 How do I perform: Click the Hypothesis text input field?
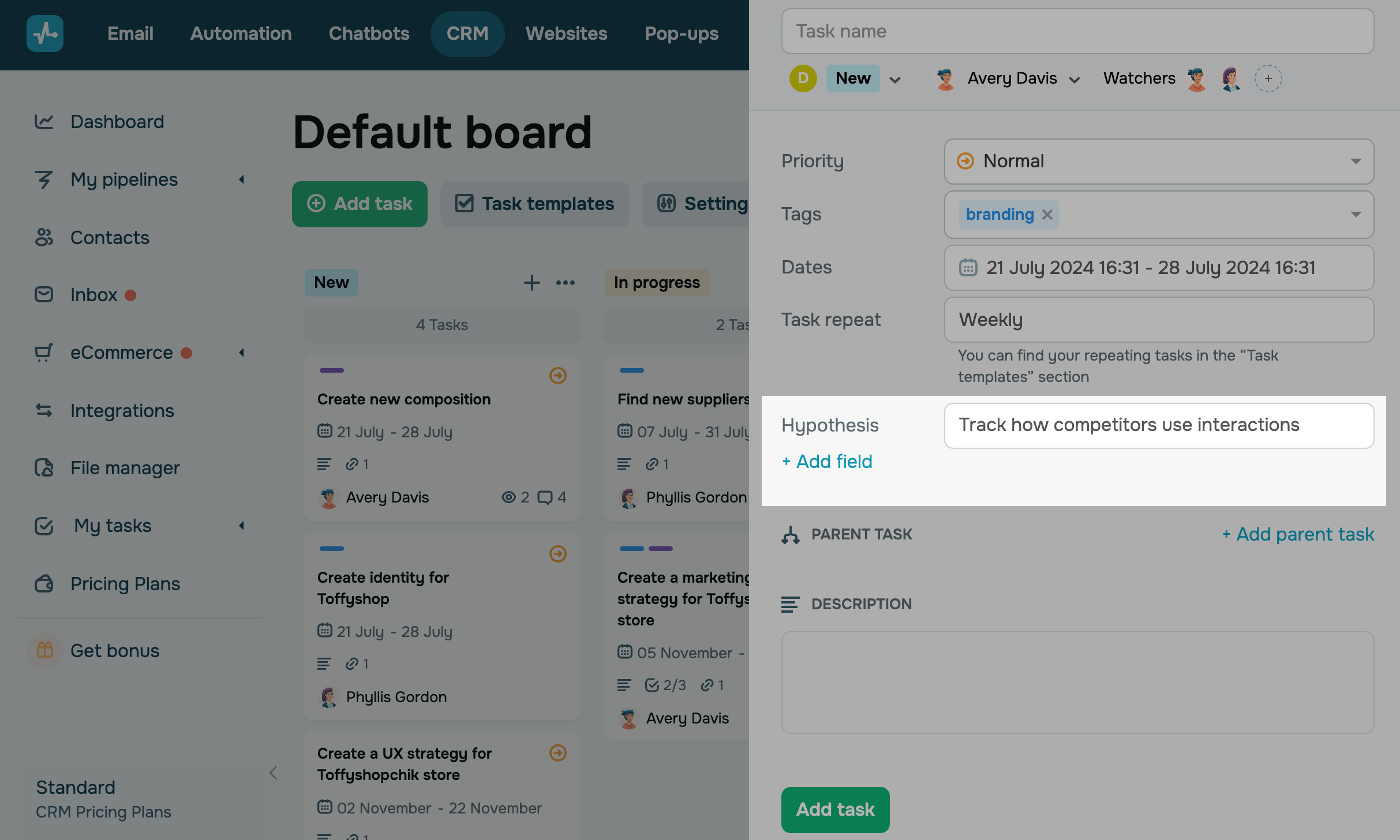click(x=1159, y=425)
